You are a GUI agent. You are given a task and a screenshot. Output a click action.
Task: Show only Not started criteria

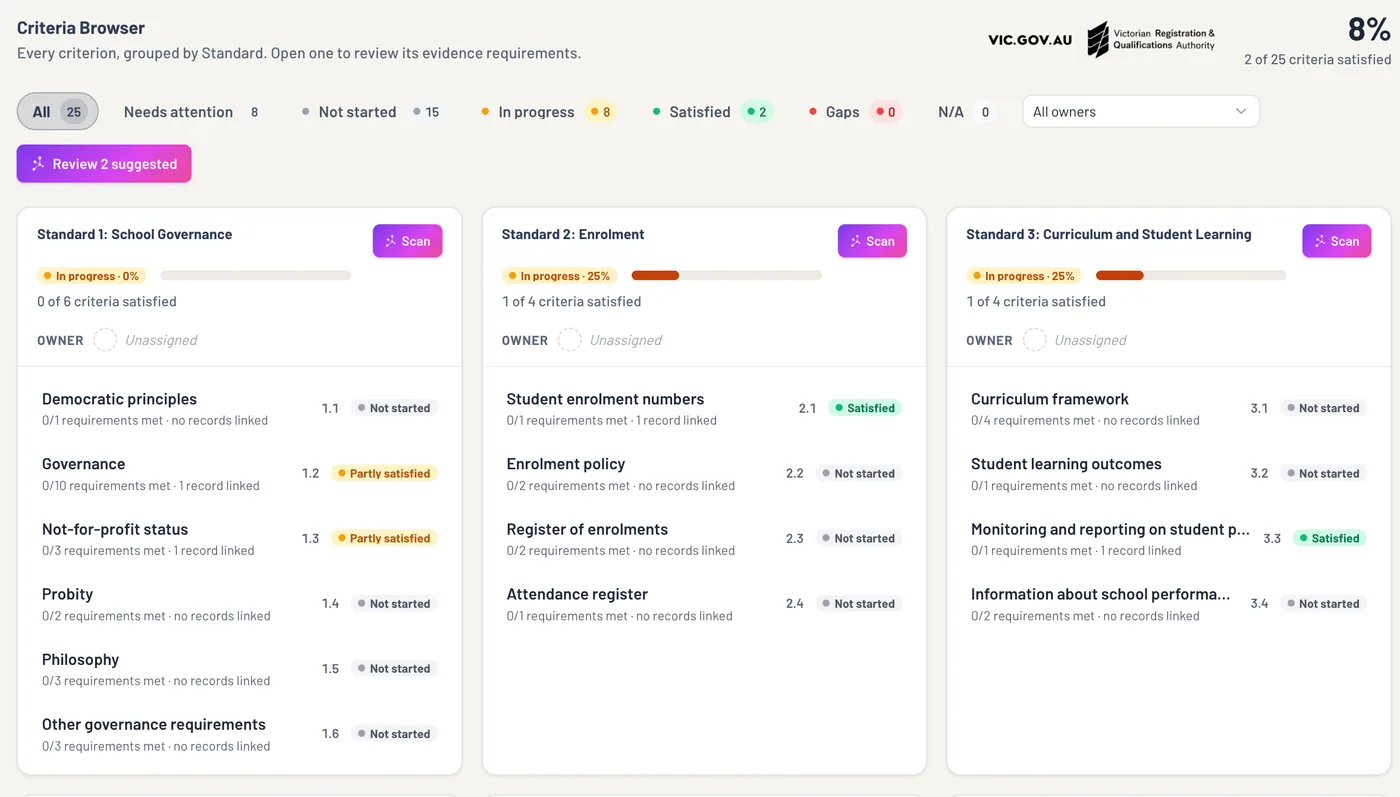tap(371, 112)
